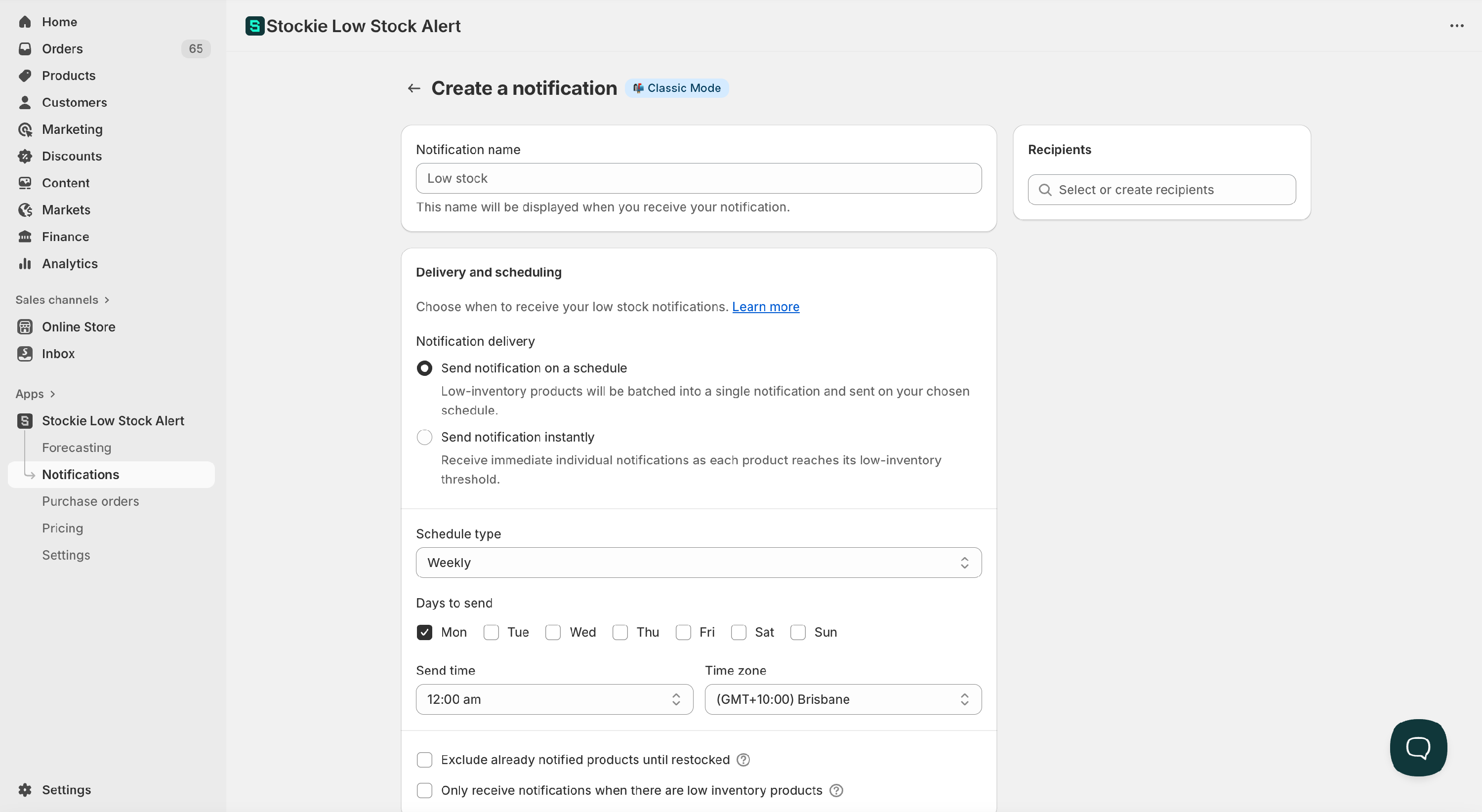Image resolution: width=1482 pixels, height=812 pixels.
Task: Open Settings gear at sidebar bottom
Action: point(25,790)
